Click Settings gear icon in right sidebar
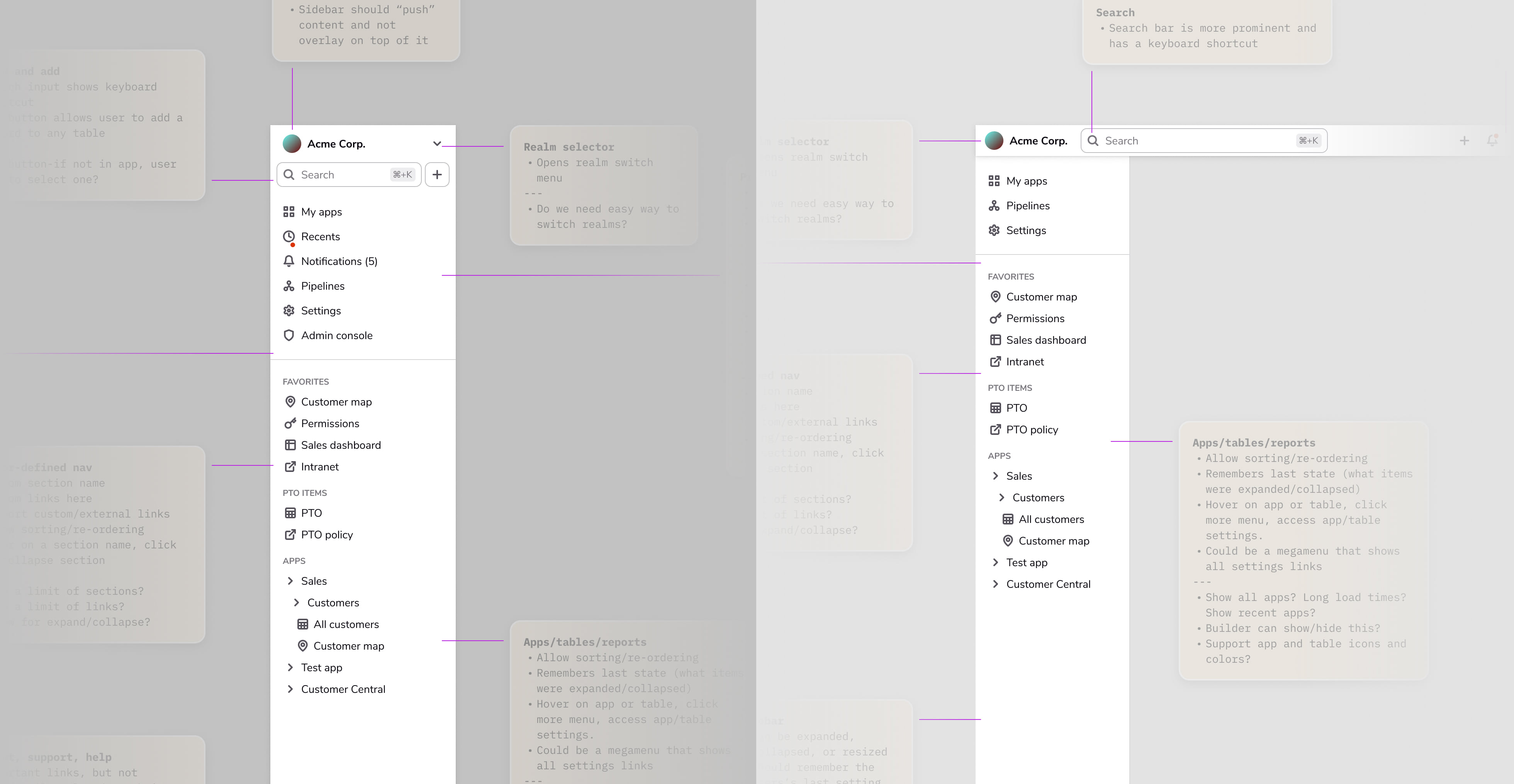 pos(994,231)
